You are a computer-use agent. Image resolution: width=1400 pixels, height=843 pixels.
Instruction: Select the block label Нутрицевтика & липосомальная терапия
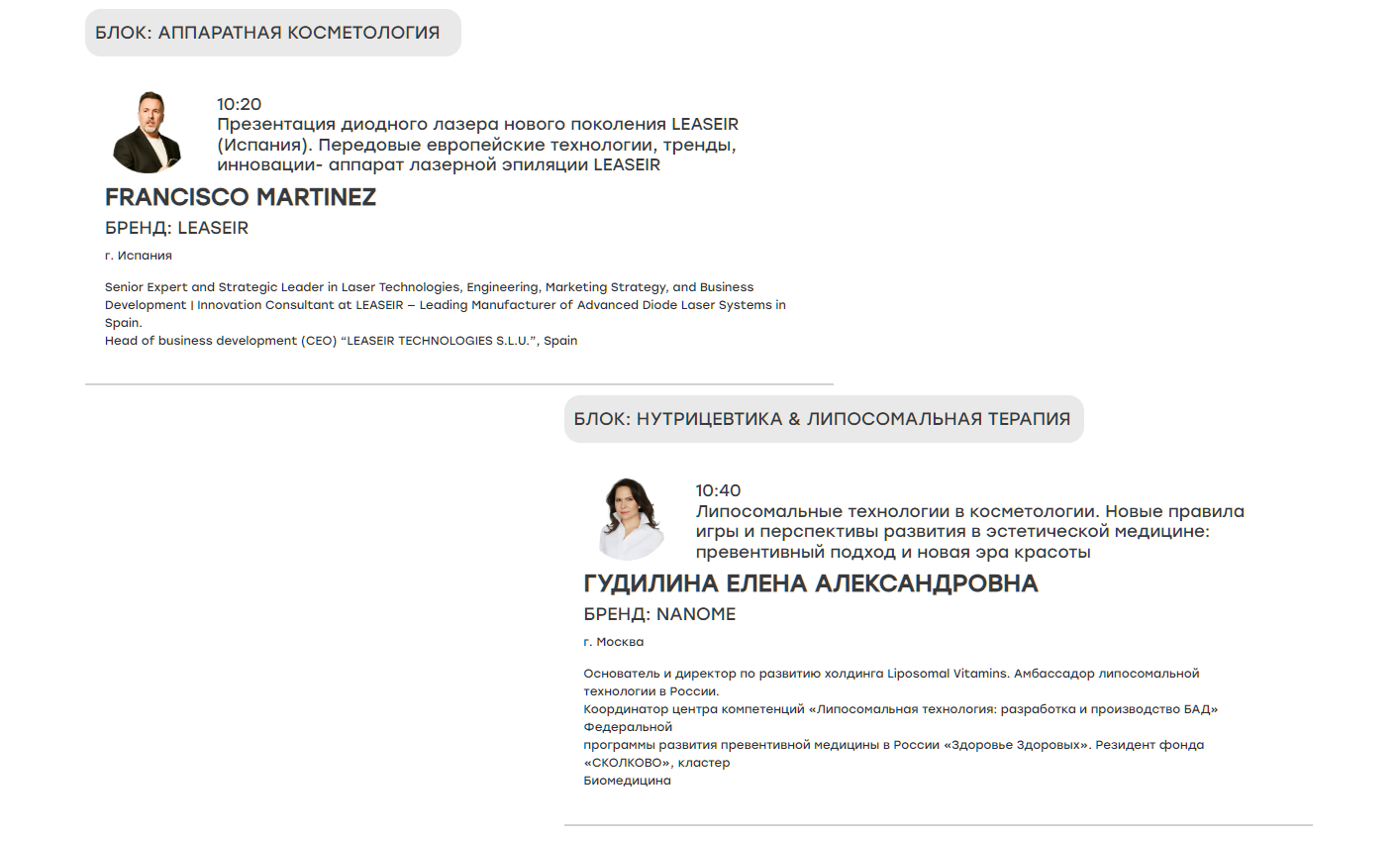tap(824, 419)
